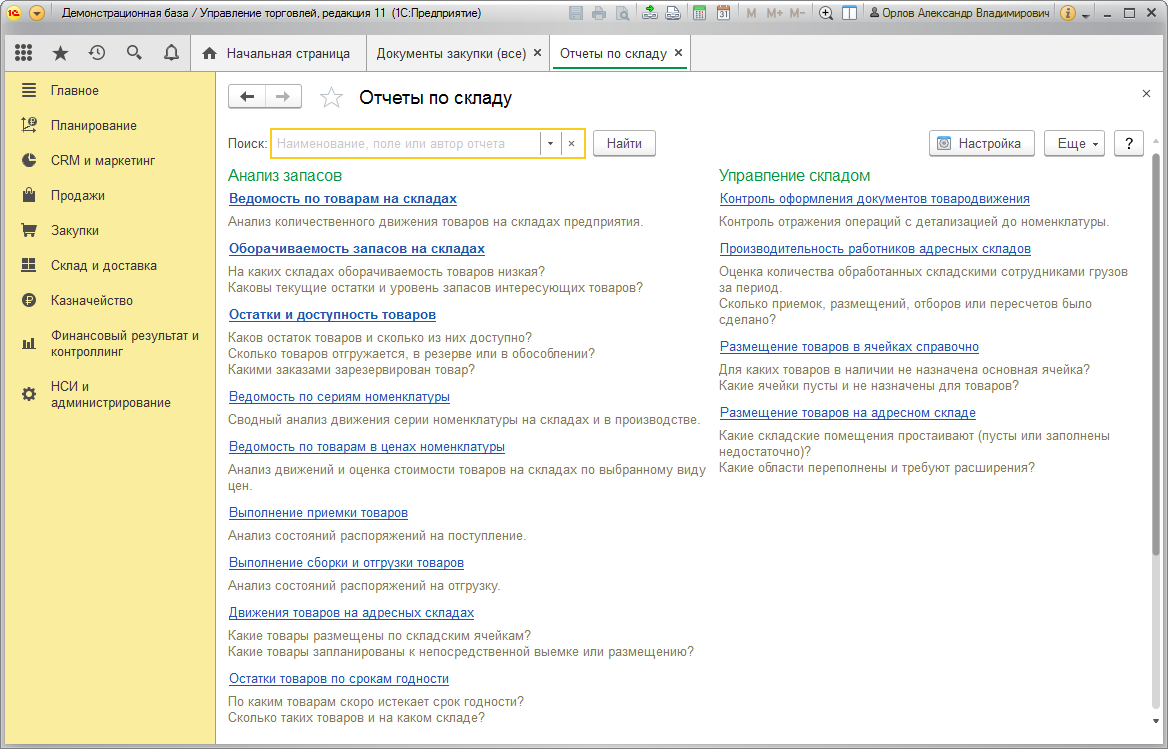Open the calendar in the title bar
The image size is (1168, 749).
pyautogui.click(x=723, y=13)
